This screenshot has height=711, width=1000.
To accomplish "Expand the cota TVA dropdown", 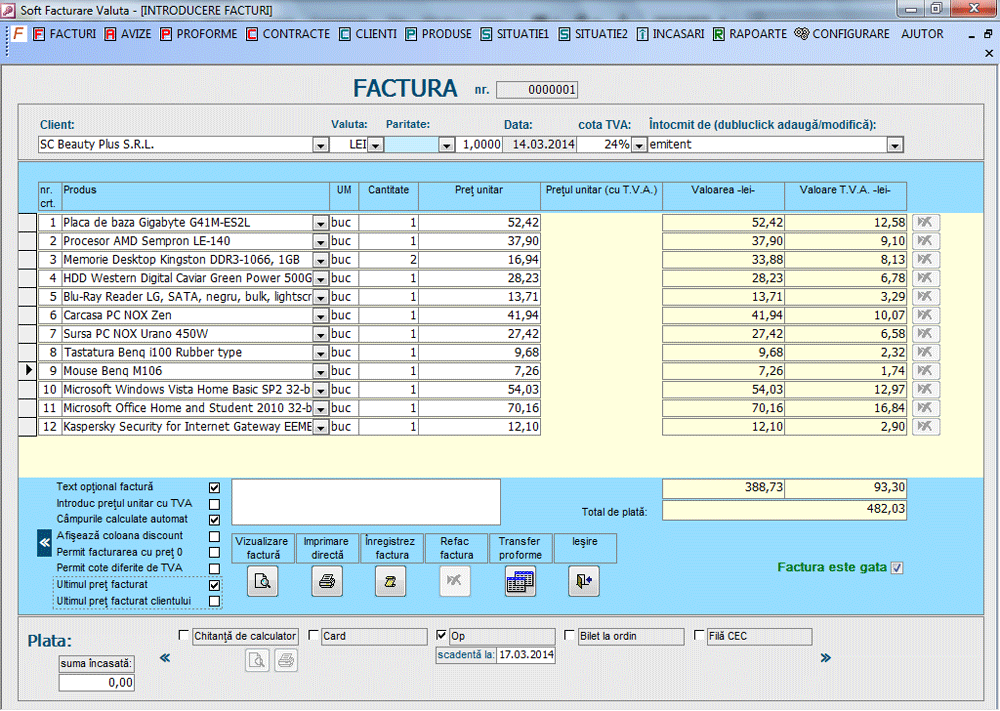I will point(637,145).
